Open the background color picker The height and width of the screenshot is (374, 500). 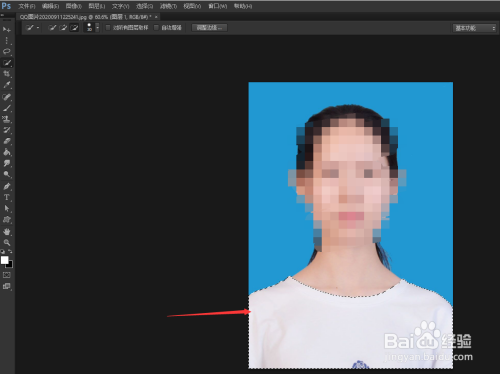pyautogui.click(x=10, y=265)
